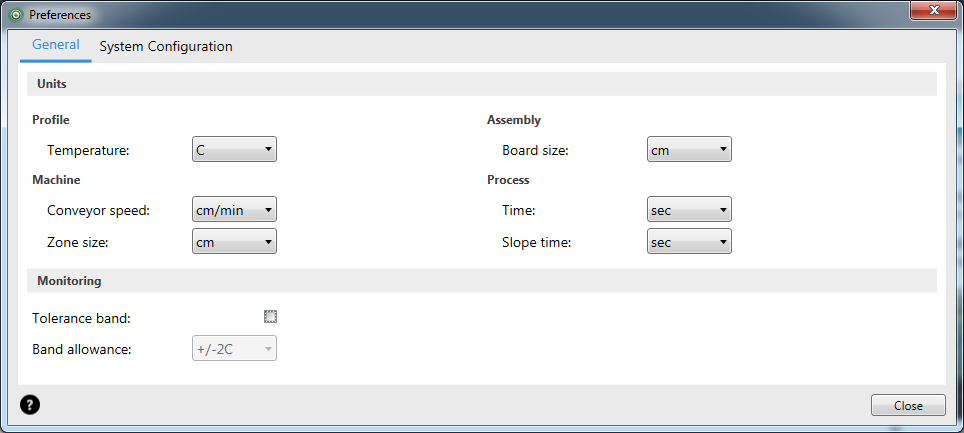
Task: Close the Preferences window with red X
Action: click(934, 10)
